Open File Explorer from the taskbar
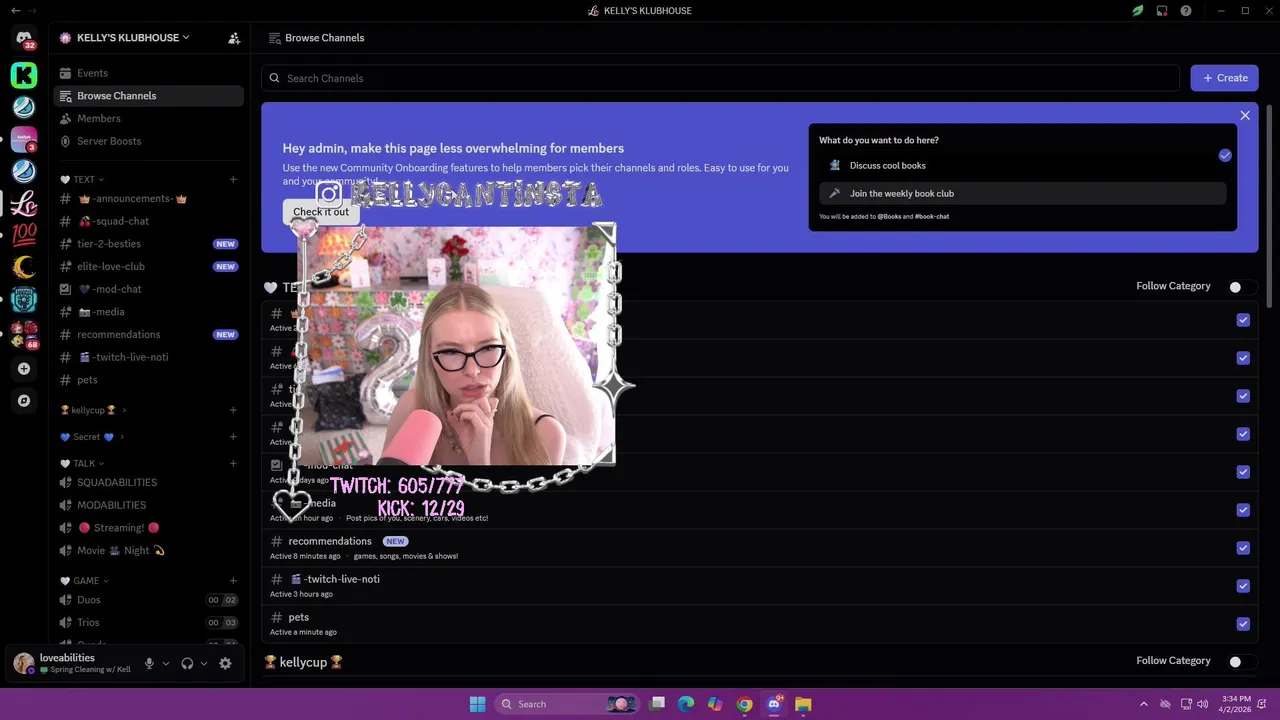1280x720 pixels. click(x=803, y=704)
